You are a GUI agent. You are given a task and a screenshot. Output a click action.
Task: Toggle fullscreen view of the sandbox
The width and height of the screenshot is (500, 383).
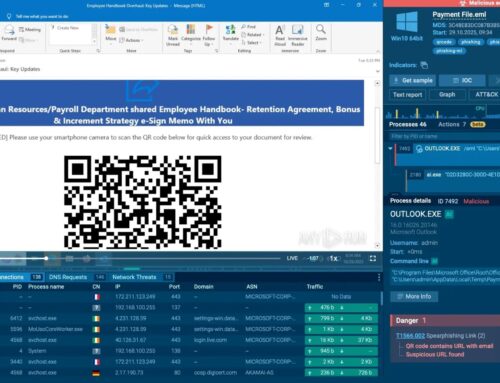(x=373, y=258)
